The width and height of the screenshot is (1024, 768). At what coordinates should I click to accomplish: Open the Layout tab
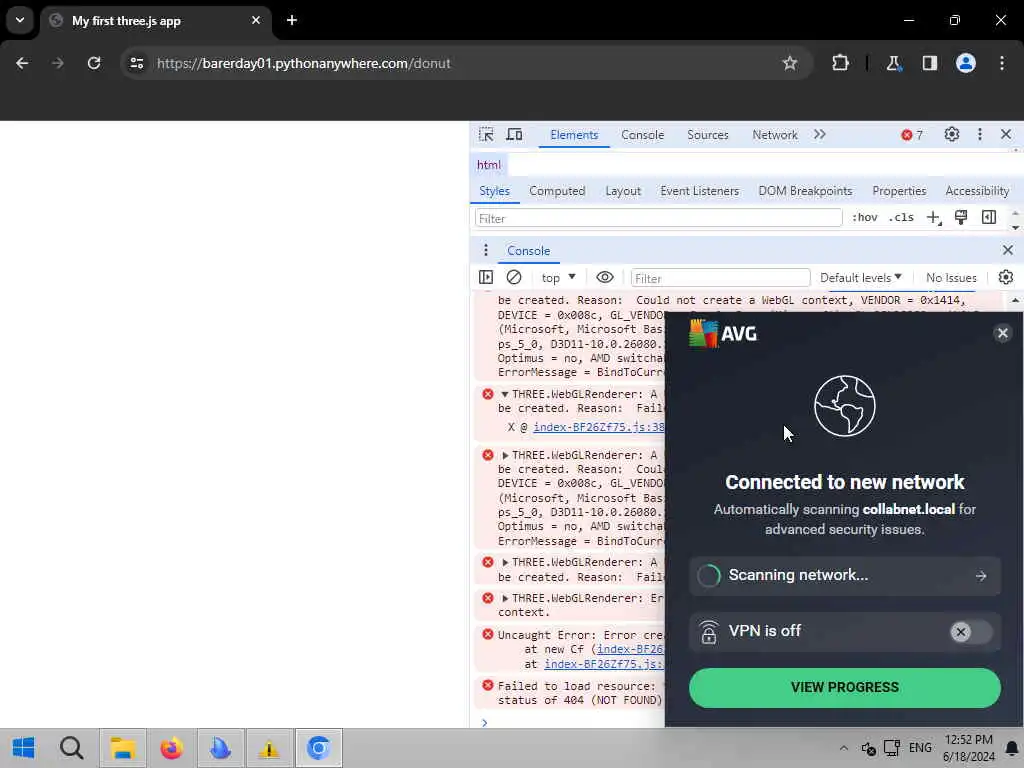(x=623, y=191)
